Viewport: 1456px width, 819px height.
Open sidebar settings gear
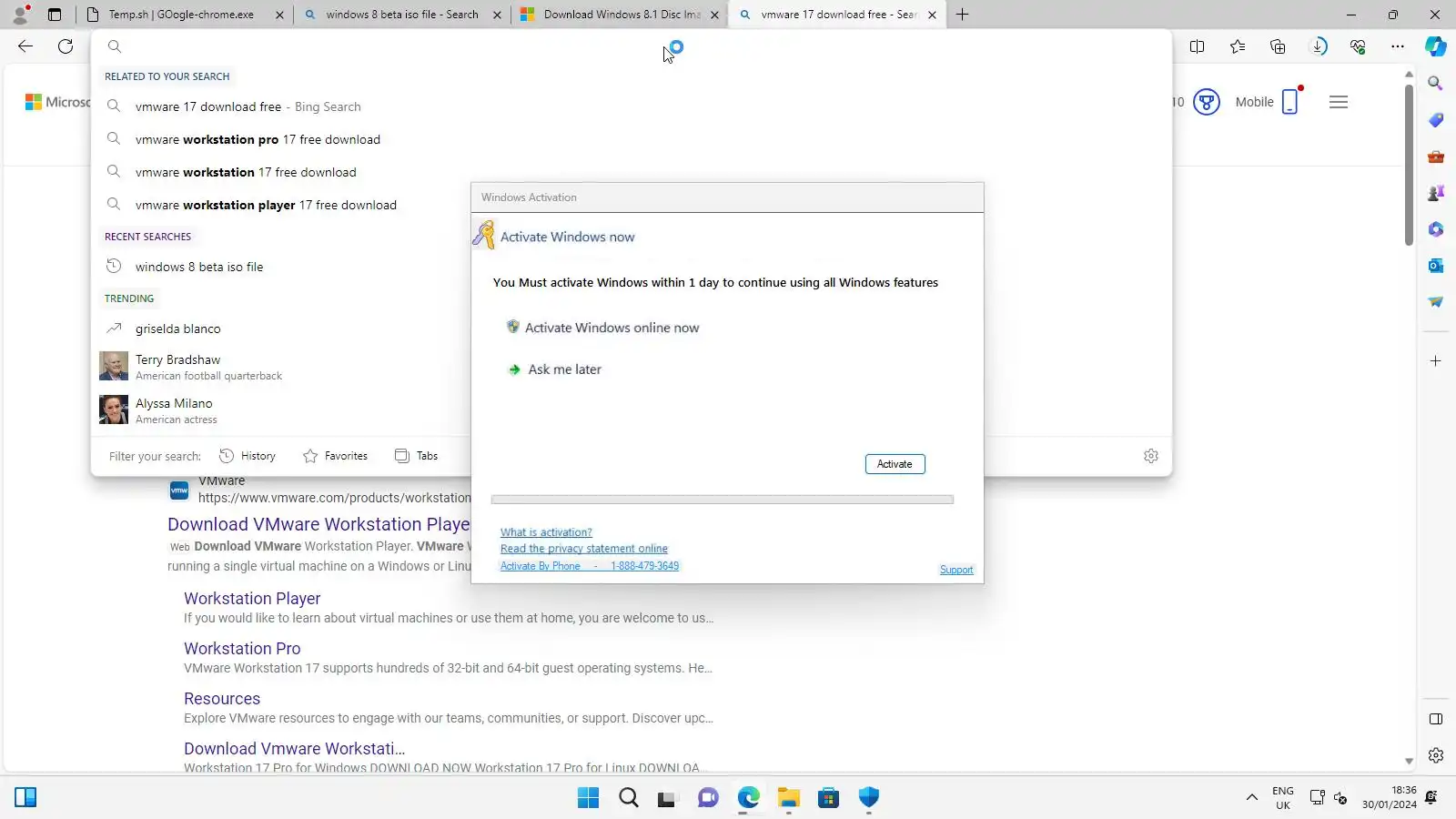coord(1436,755)
